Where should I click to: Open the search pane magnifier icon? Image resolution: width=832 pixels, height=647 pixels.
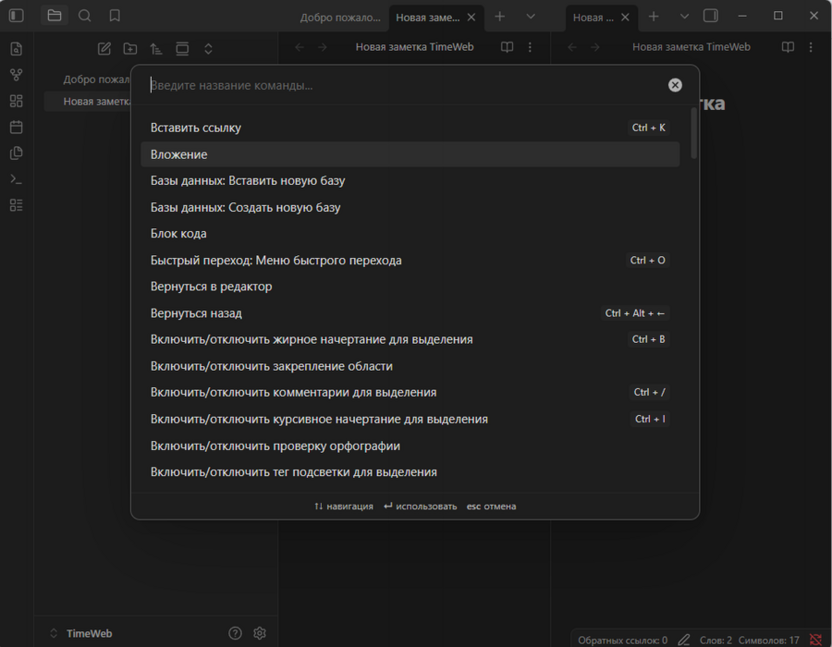pyautogui.click(x=85, y=16)
